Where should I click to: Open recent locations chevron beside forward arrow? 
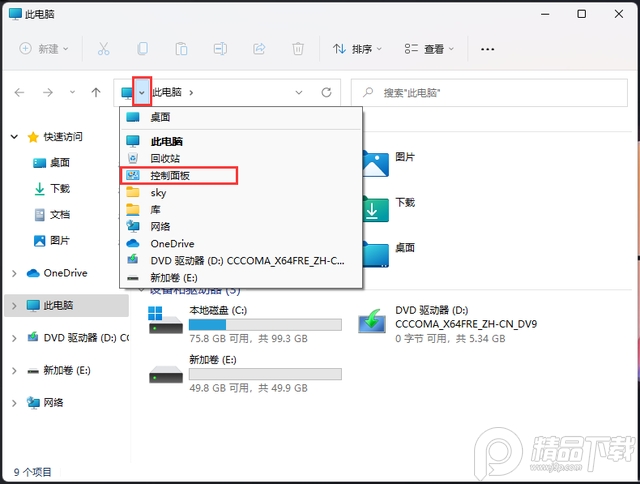point(72,93)
